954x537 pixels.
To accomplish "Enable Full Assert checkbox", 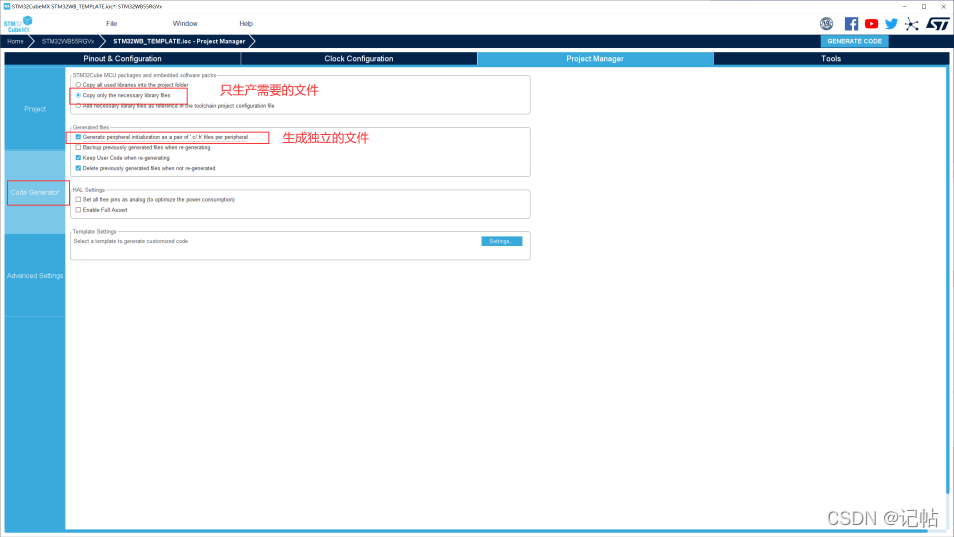I will tap(78, 210).
